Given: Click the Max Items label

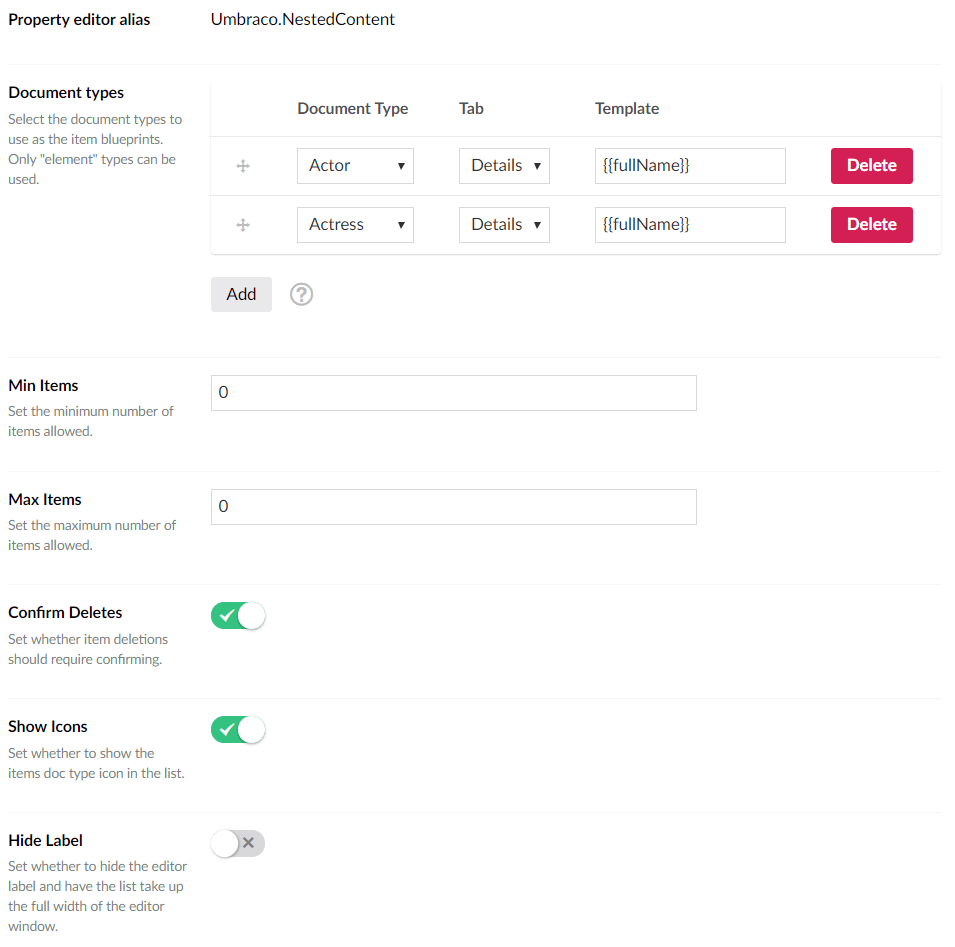Looking at the screenshot, I should pos(44,499).
